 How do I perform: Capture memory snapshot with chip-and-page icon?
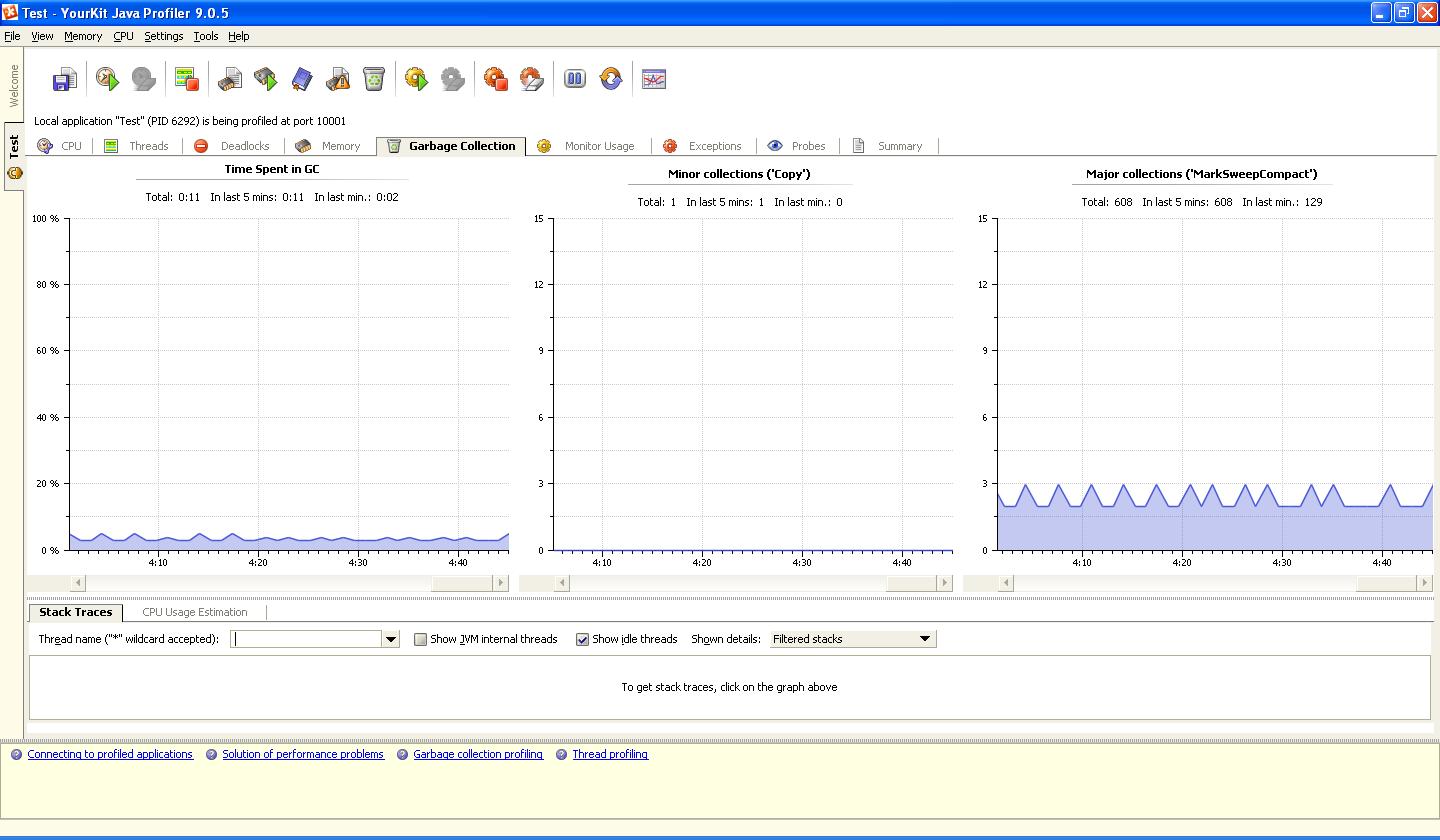[230, 79]
